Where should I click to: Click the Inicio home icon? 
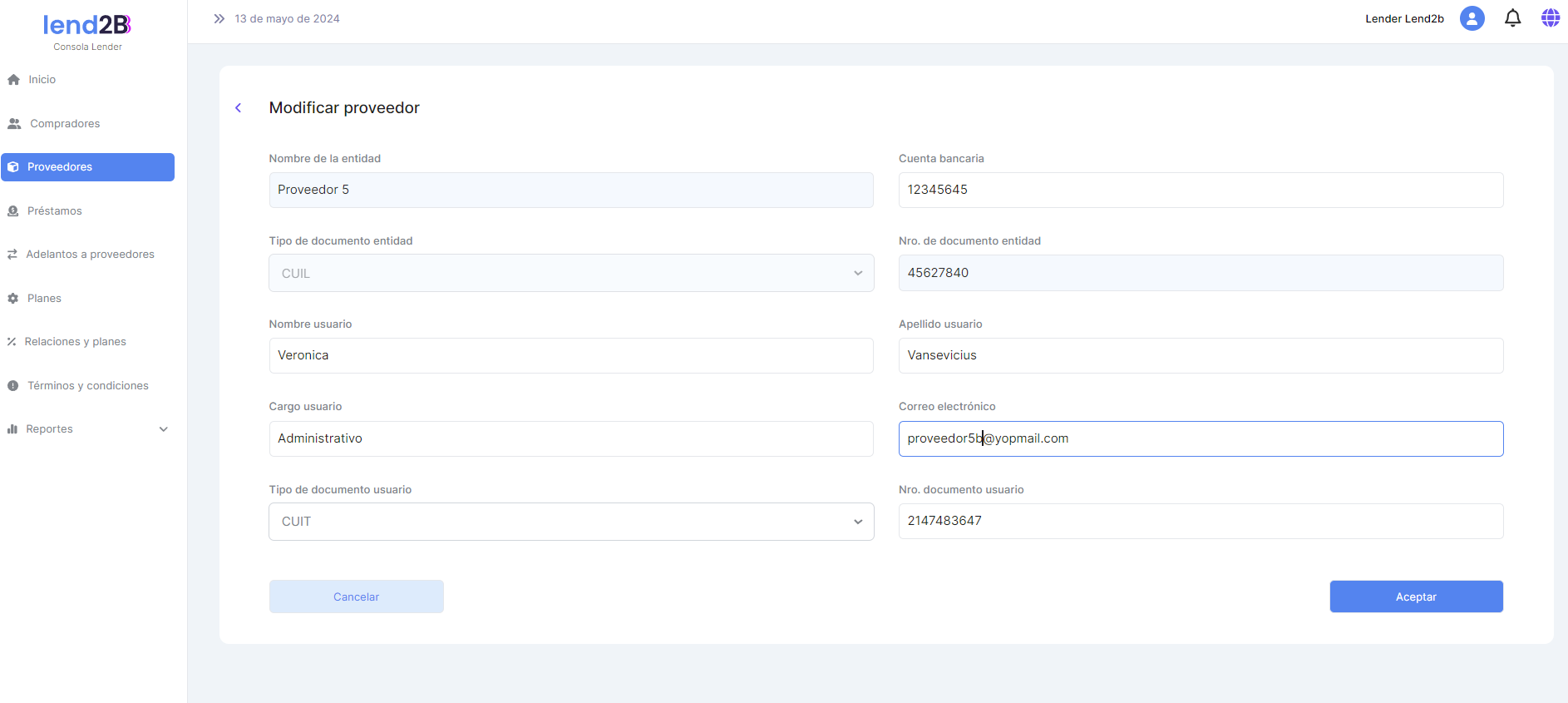point(13,80)
